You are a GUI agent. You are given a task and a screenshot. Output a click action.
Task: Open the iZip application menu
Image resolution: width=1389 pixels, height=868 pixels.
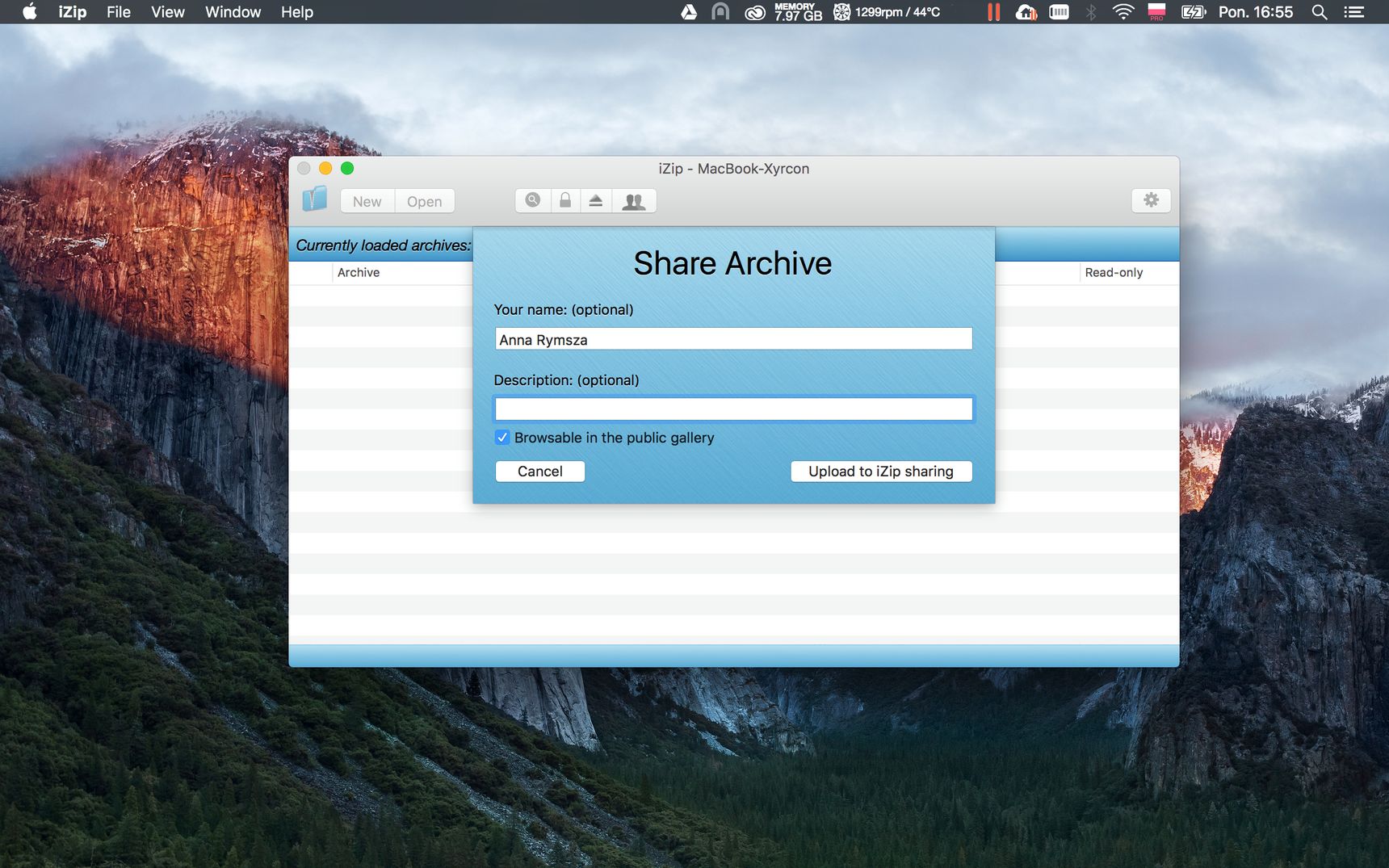click(x=72, y=12)
